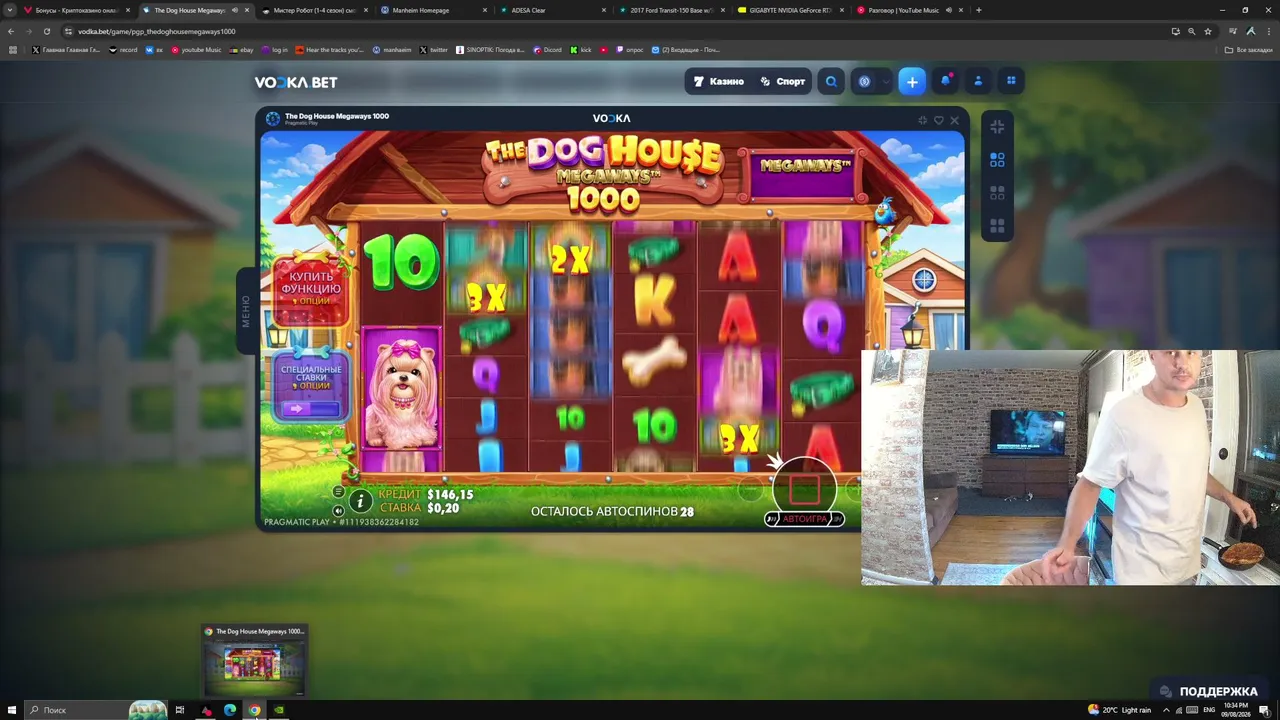Toggle the slot sound

click(338, 511)
